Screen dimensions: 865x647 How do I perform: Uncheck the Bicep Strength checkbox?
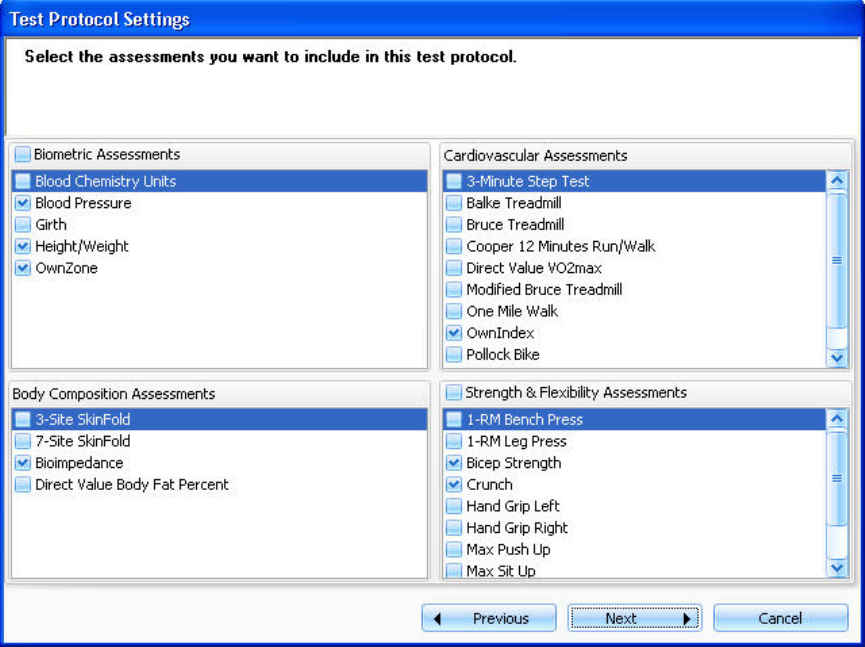point(454,463)
